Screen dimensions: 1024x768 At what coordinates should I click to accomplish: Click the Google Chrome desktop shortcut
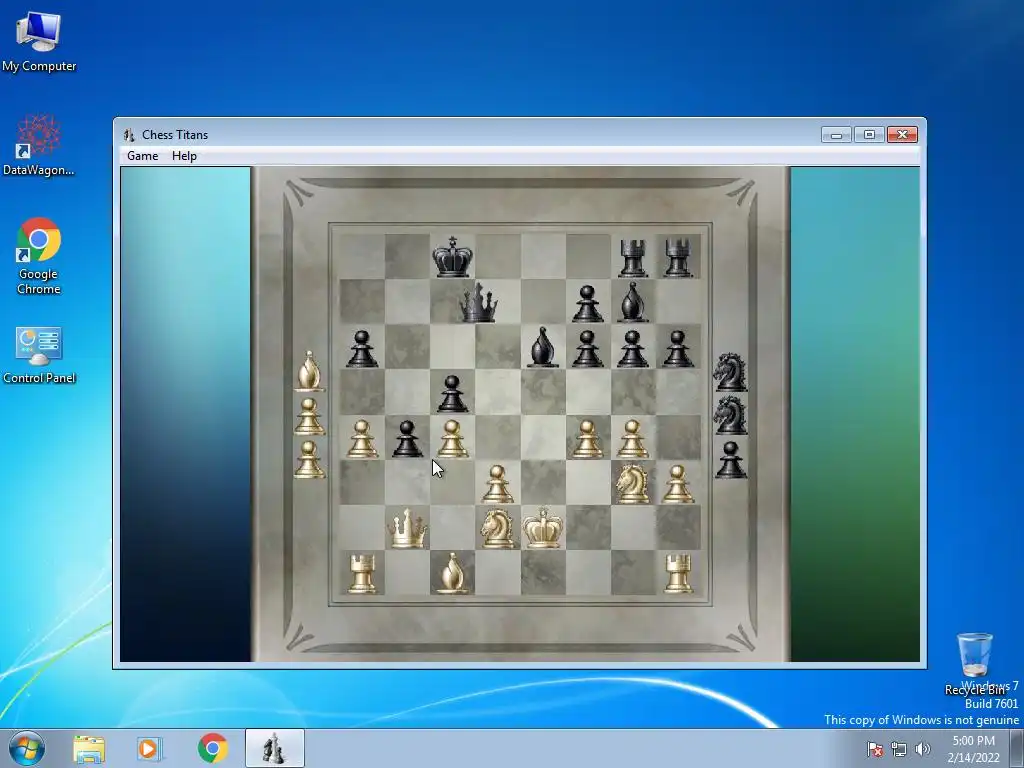[39, 257]
